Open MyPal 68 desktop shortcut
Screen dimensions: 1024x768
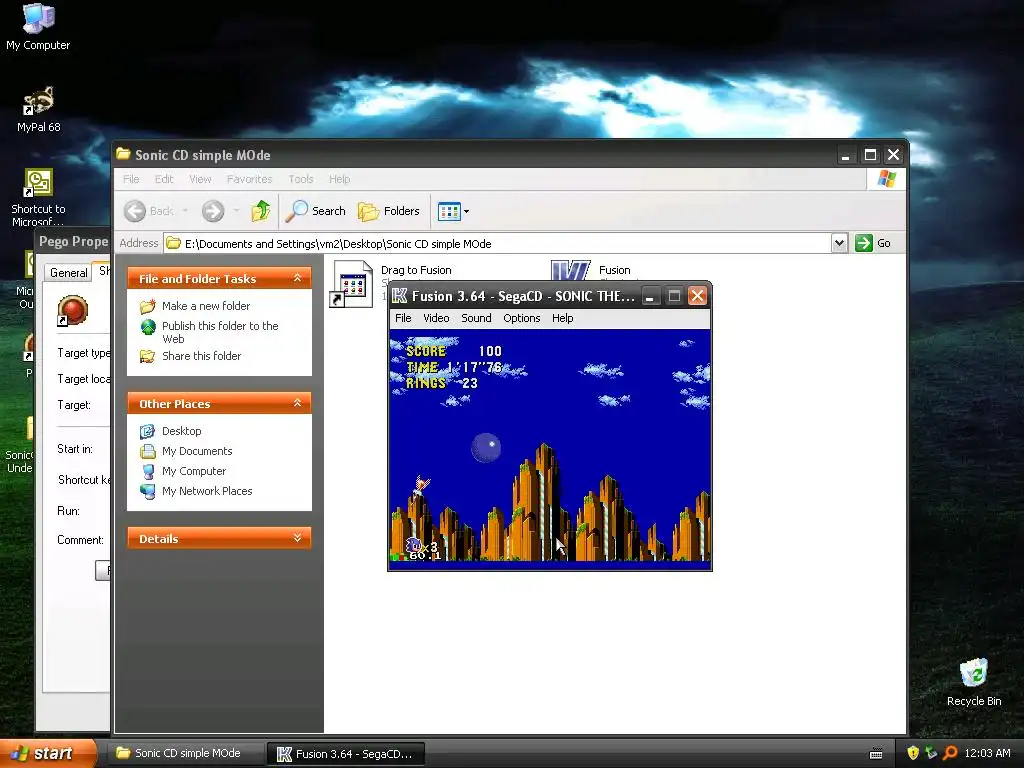pos(39,109)
